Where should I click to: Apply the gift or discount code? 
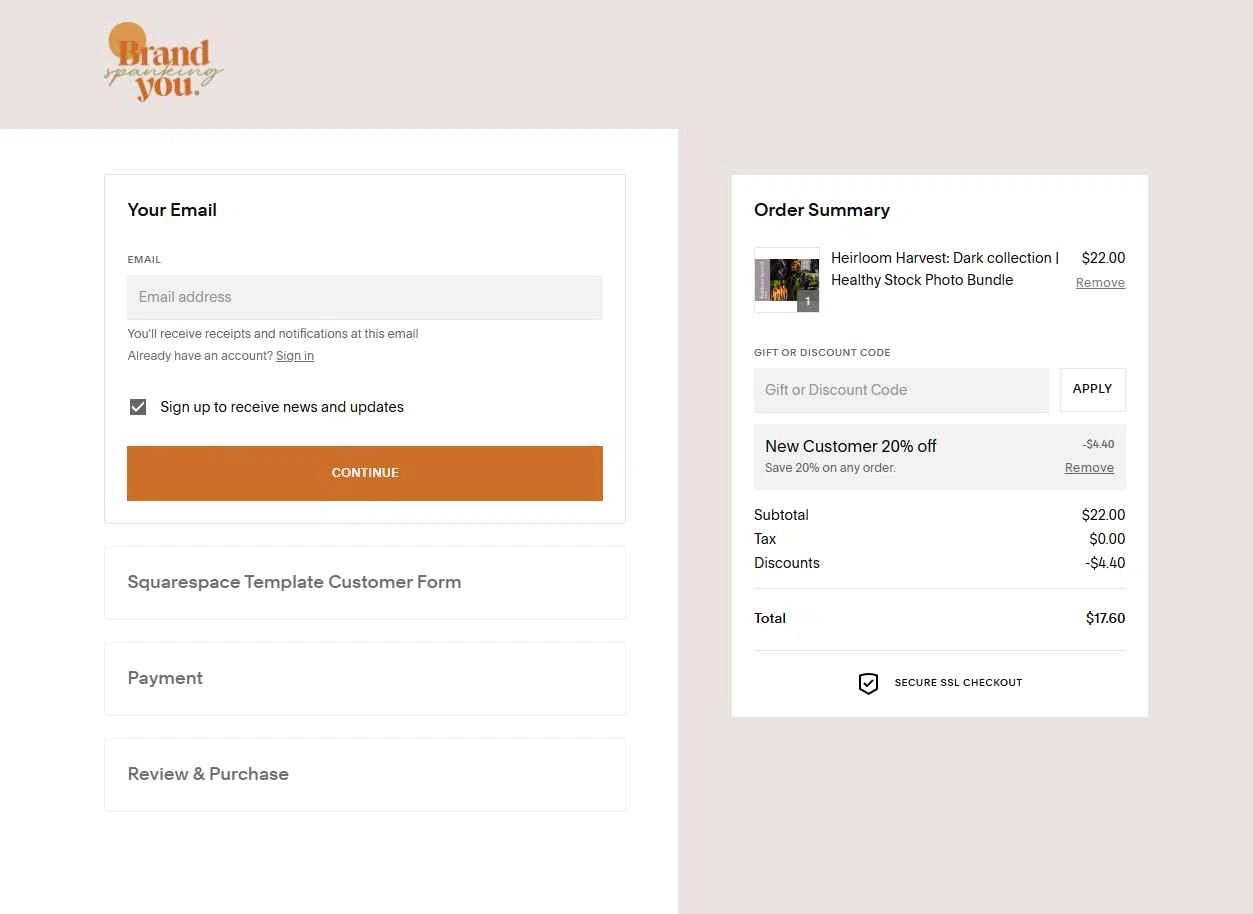click(1093, 390)
